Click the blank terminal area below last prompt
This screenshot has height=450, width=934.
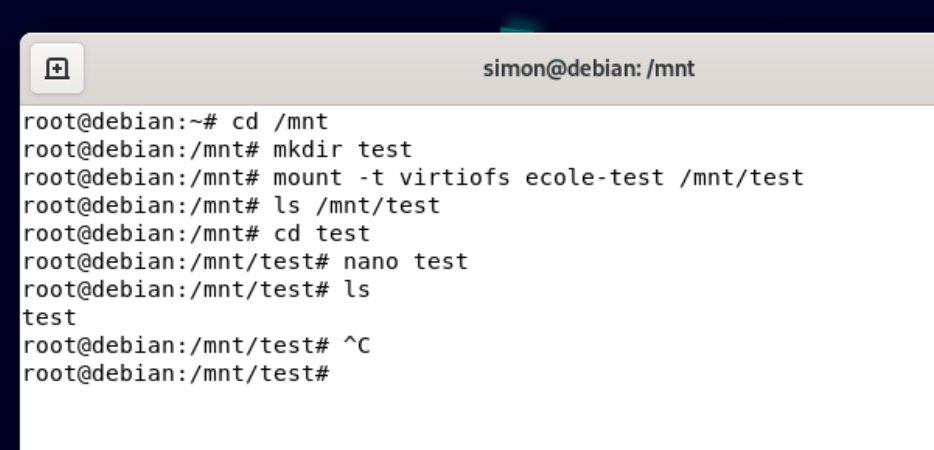point(477,418)
